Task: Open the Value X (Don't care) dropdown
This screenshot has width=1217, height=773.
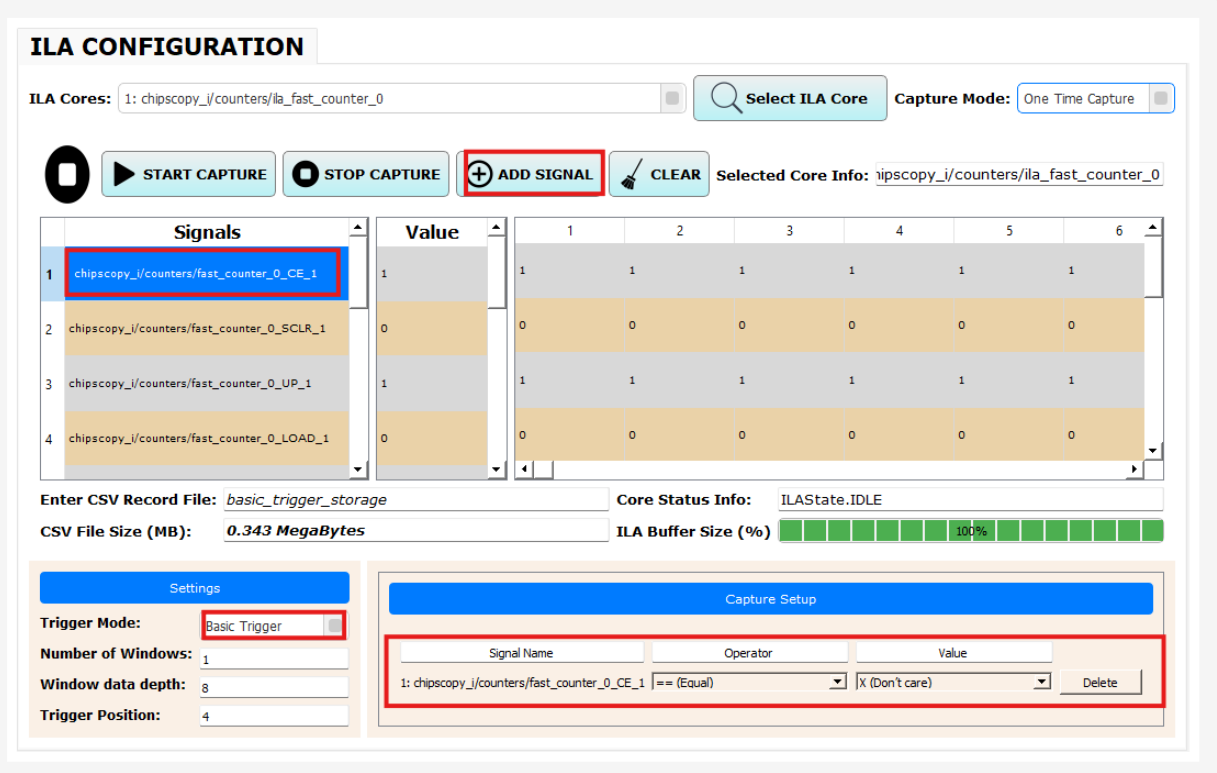Action: tap(953, 682)
